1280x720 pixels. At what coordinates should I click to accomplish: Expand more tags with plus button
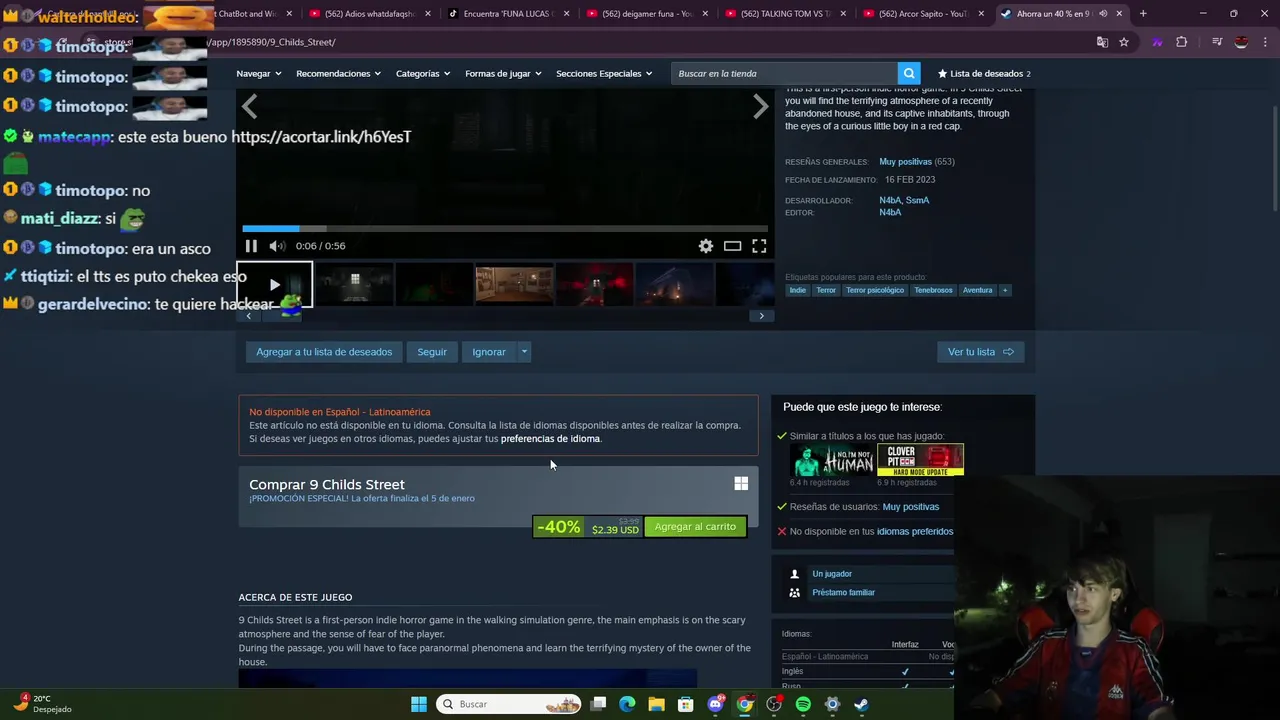1005,290
